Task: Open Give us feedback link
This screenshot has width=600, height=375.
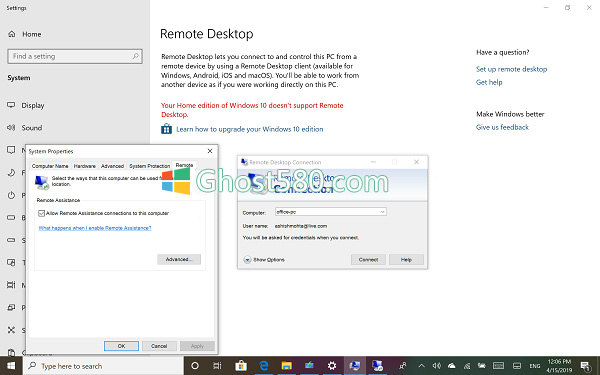Action: [502, 127]
